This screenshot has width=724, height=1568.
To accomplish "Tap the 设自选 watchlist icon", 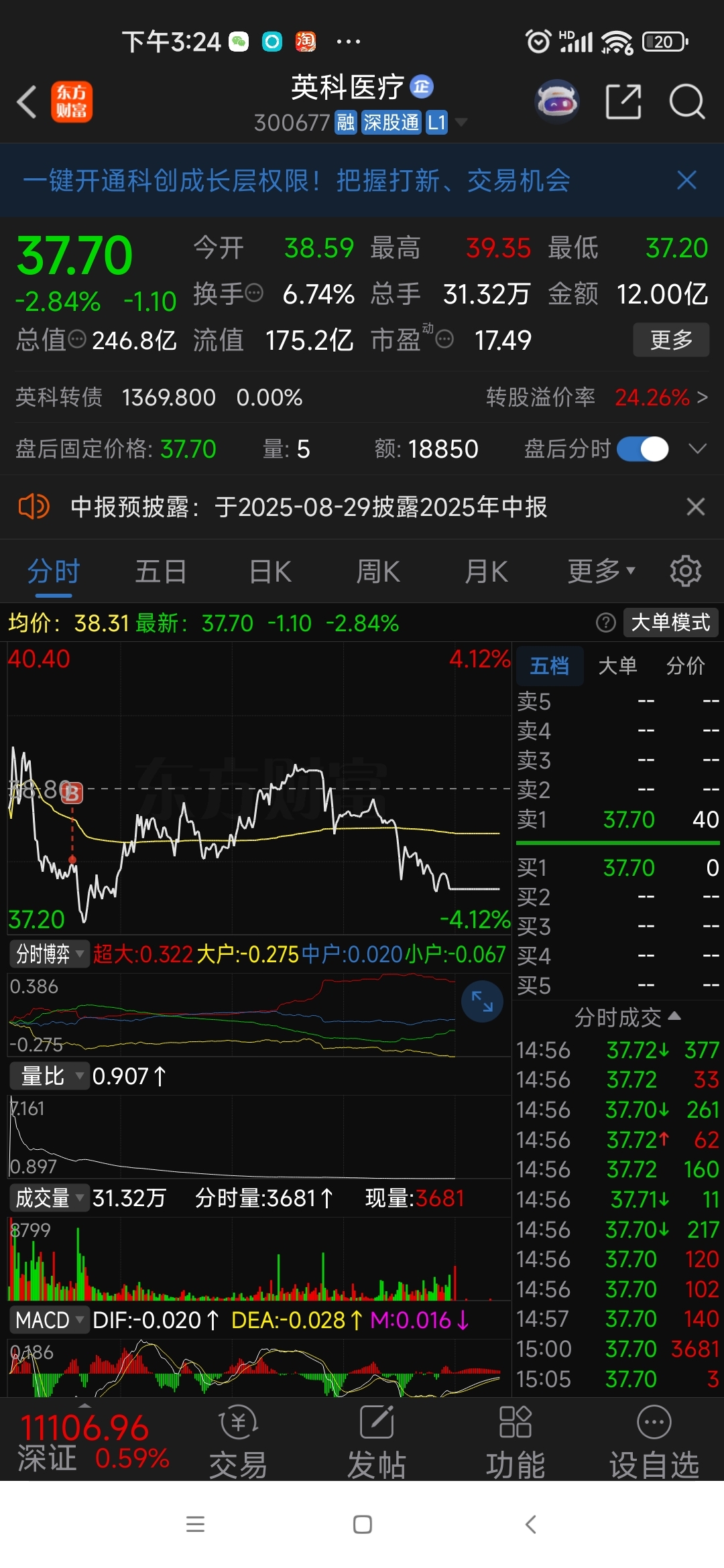I will [654, 1441].
